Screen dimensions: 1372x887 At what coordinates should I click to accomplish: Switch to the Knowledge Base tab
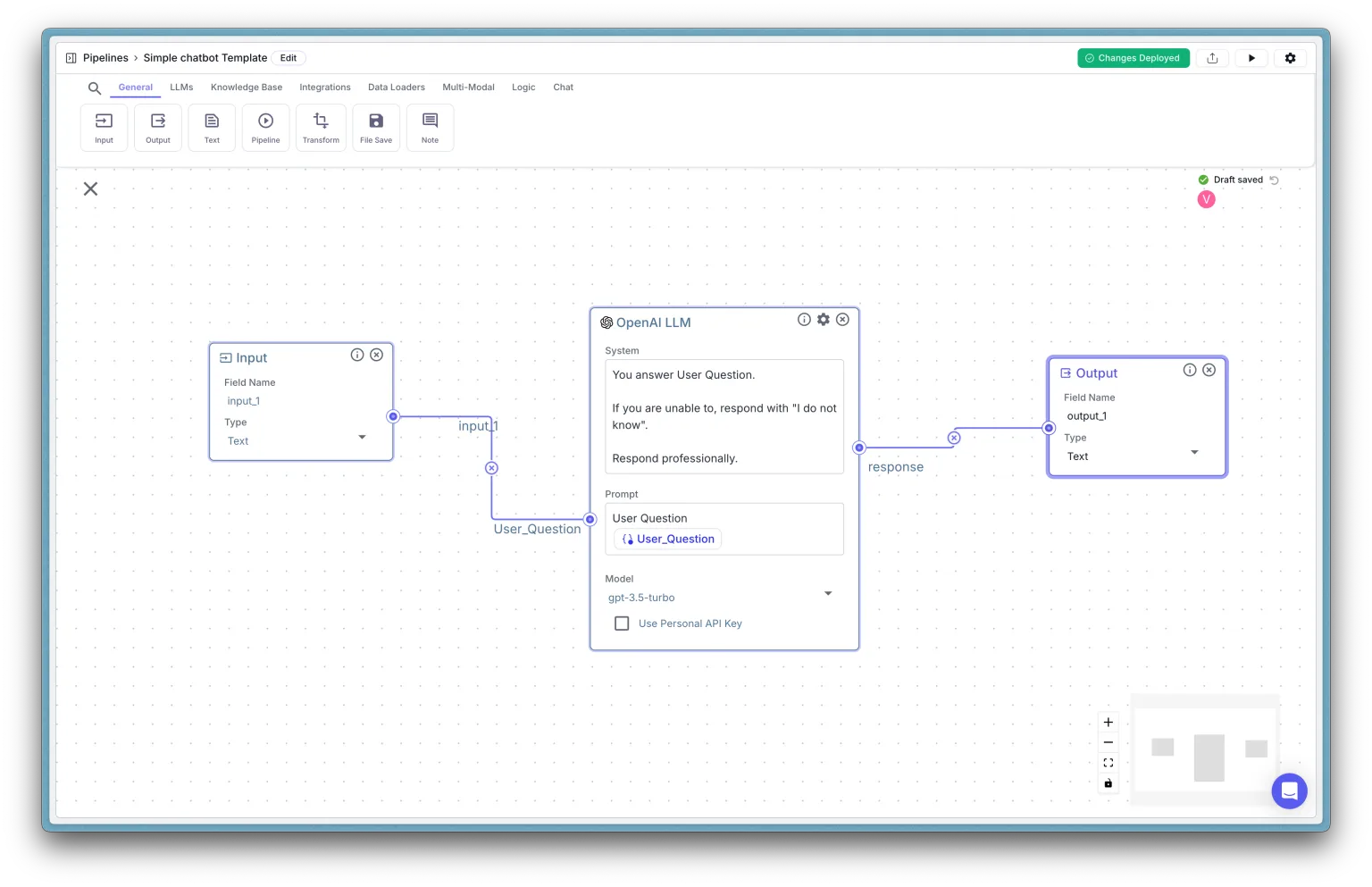[247, 88]
